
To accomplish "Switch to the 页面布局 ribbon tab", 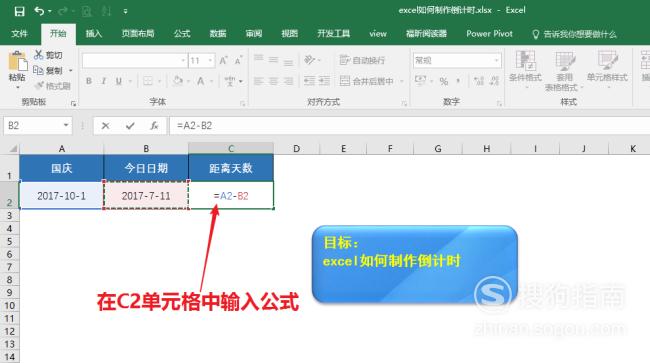I will (138, 34).
